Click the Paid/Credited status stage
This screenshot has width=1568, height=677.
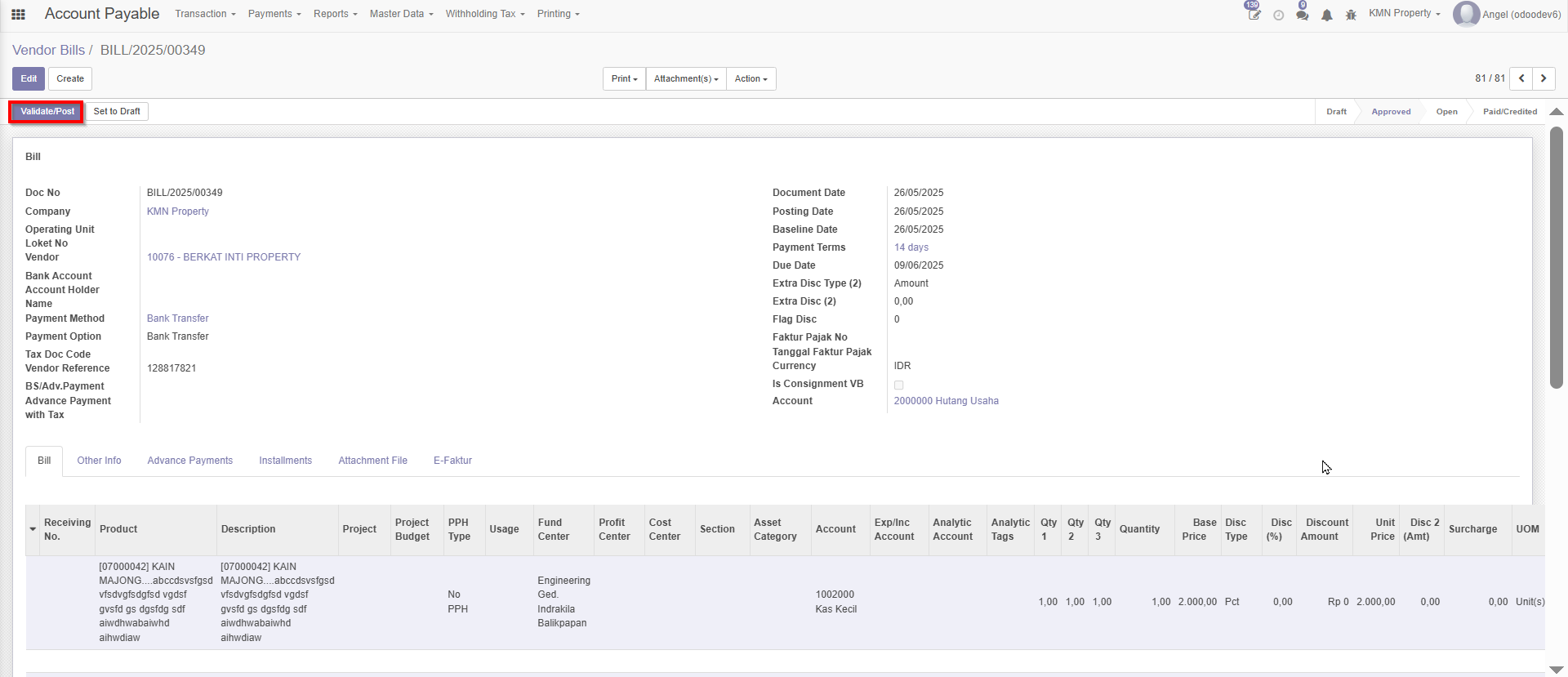1509,112
